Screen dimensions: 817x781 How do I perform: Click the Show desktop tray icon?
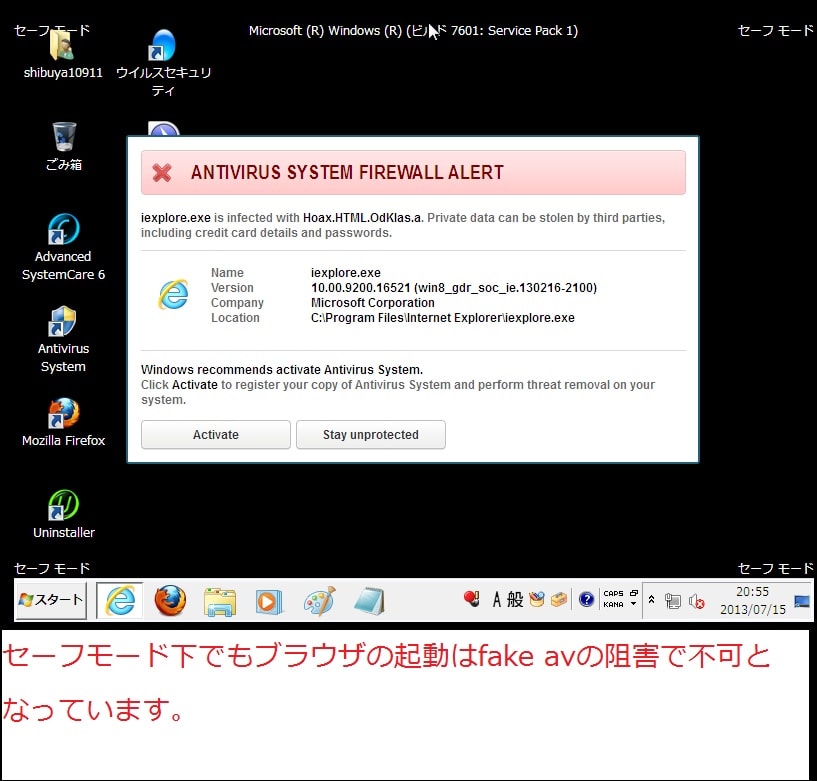(x=802, y=602)
